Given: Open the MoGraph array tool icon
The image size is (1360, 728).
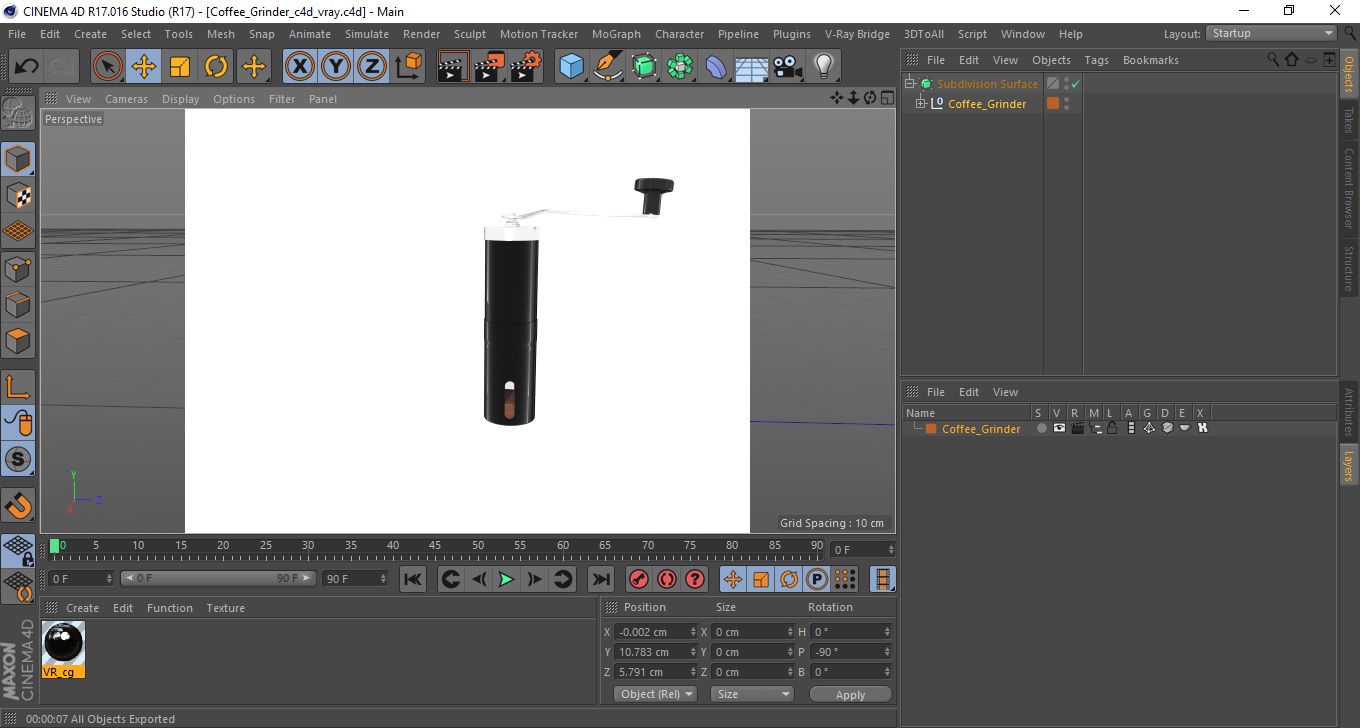Looking at the screenshot, I should pyautogui.click(x=680, y=67).
